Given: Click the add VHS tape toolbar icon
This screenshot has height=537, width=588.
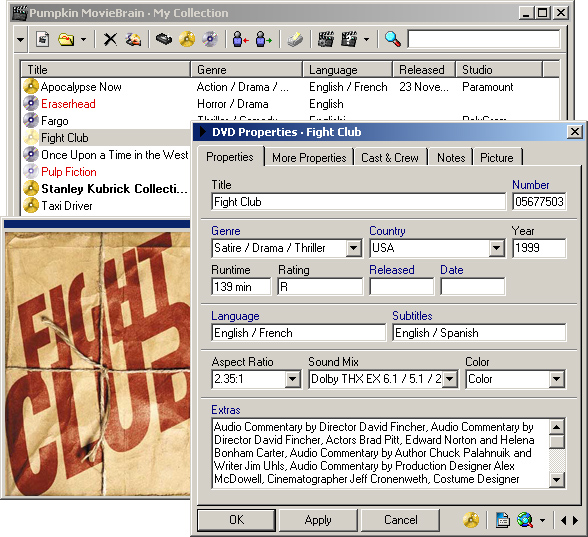Looking at the screenshot, I should pos(164,39).
